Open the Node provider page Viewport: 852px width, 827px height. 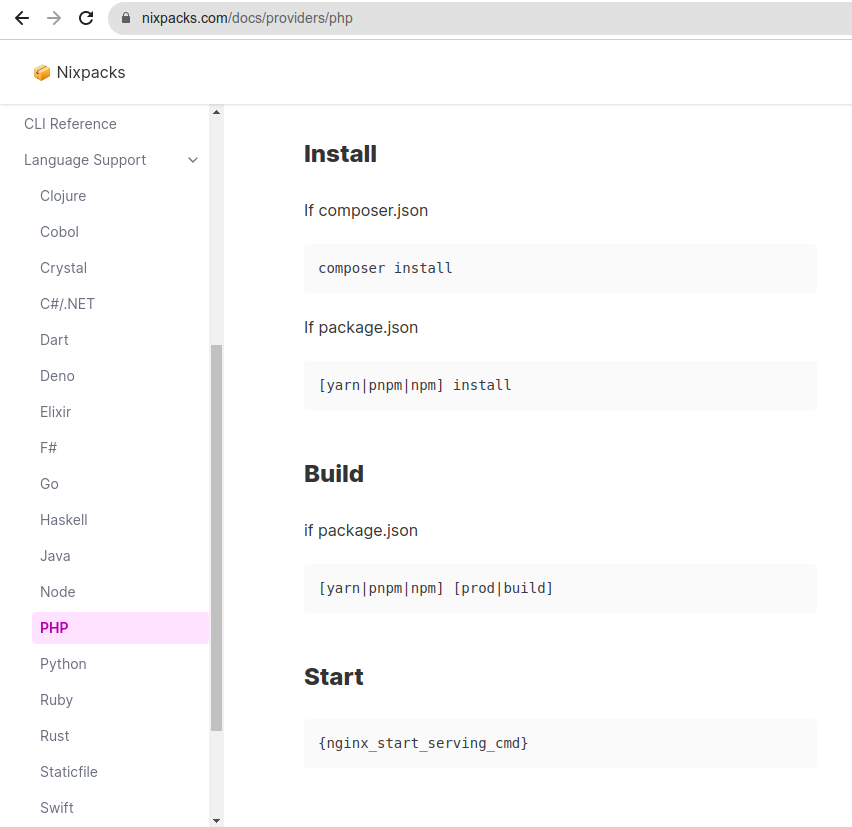pyautogui.click(x=57, y=591)
